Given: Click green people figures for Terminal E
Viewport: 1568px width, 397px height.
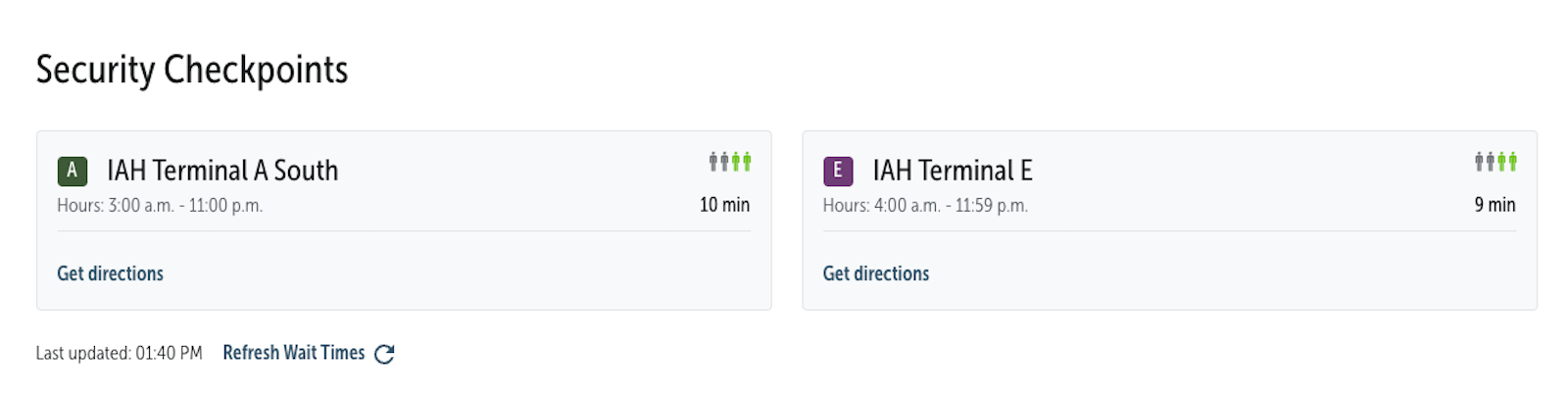Looking at the screenshot, I should [x=1507, y=162].
